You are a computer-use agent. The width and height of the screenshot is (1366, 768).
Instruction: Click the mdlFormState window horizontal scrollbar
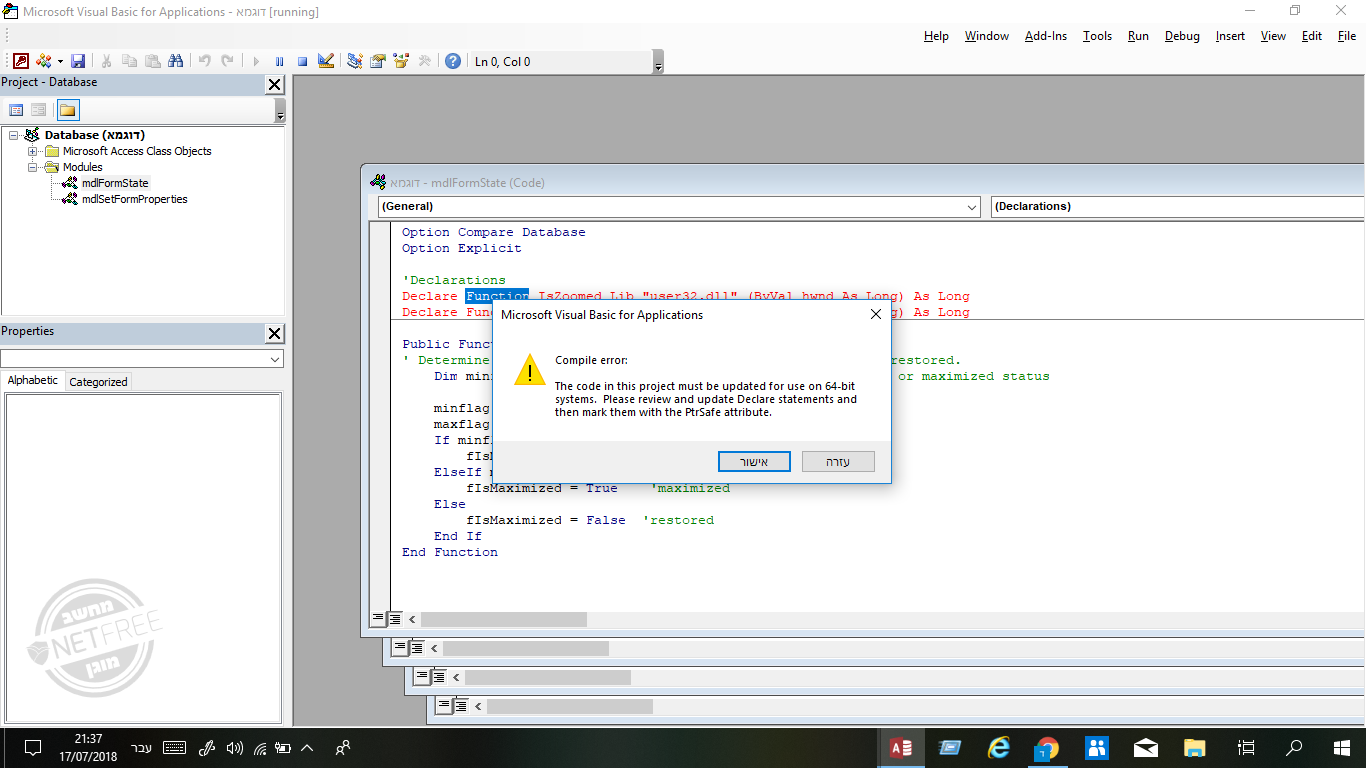pos(503,620)
